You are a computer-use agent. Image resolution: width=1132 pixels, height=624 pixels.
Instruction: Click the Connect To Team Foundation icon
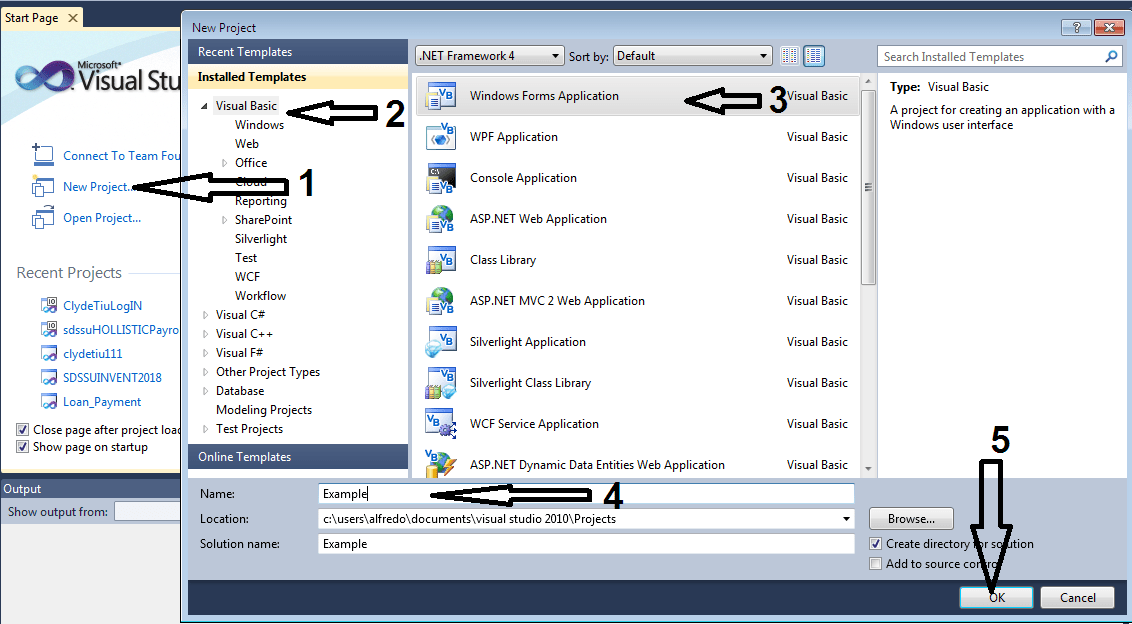[43, 155]
